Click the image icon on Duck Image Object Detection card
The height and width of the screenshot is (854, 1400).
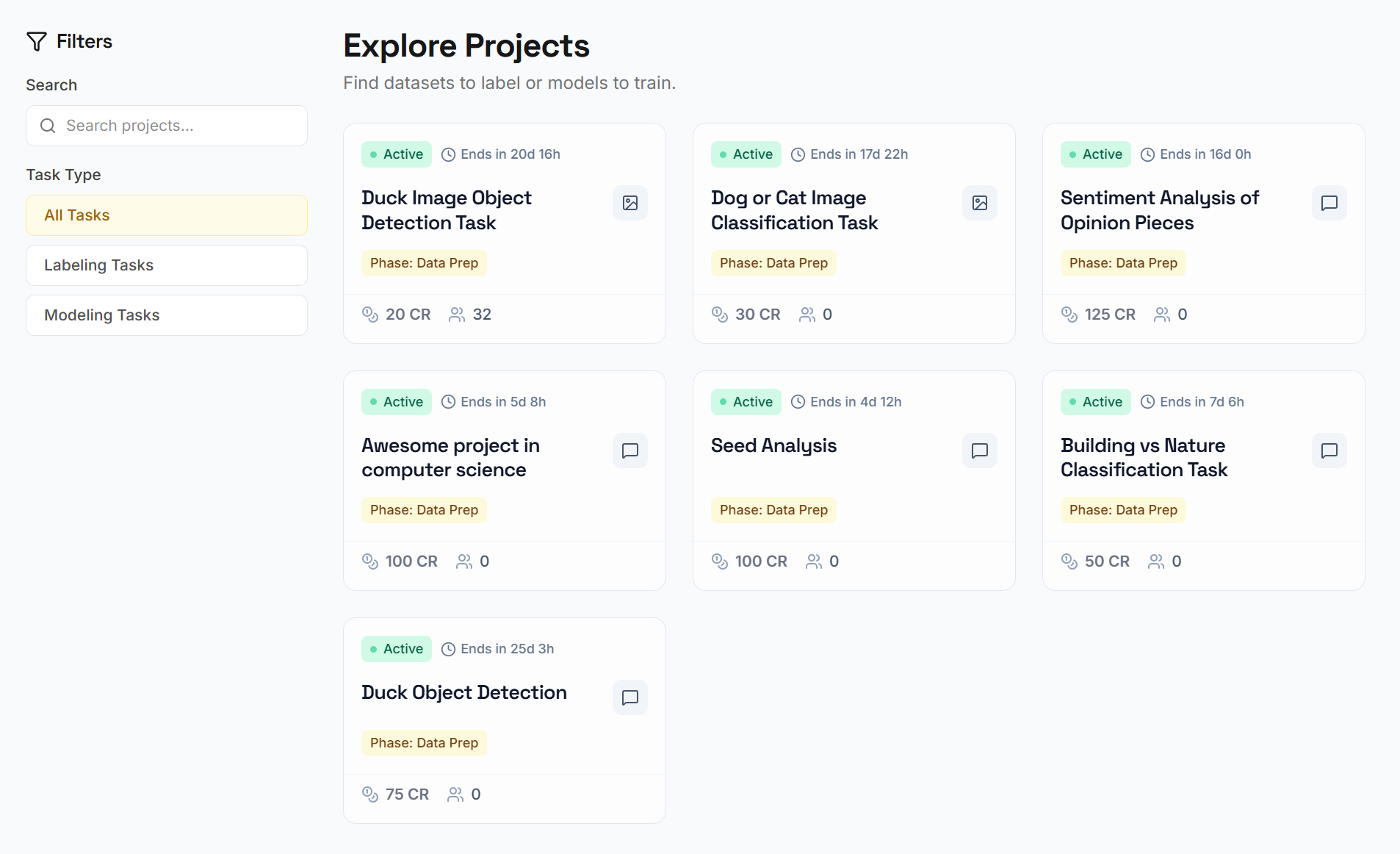[x=630, y=203]
